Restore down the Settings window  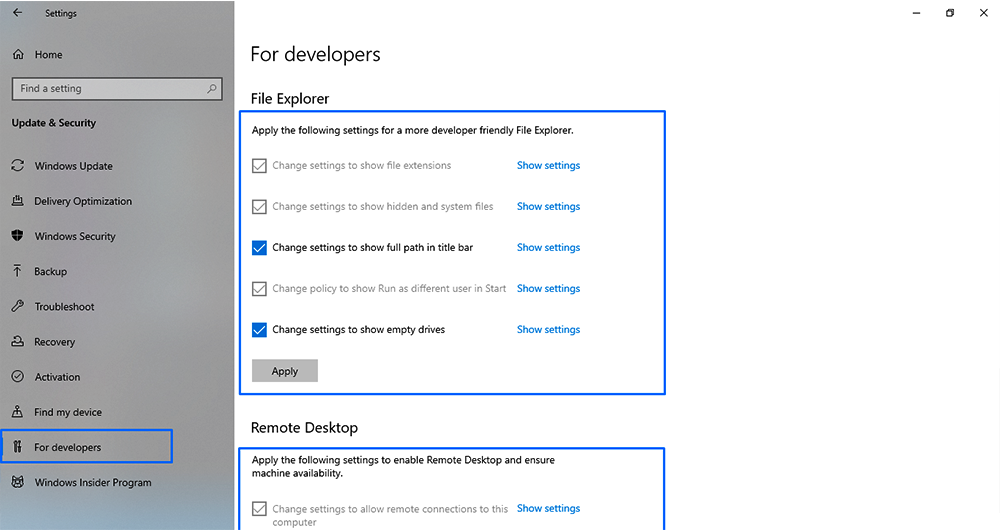click(950, 13)
